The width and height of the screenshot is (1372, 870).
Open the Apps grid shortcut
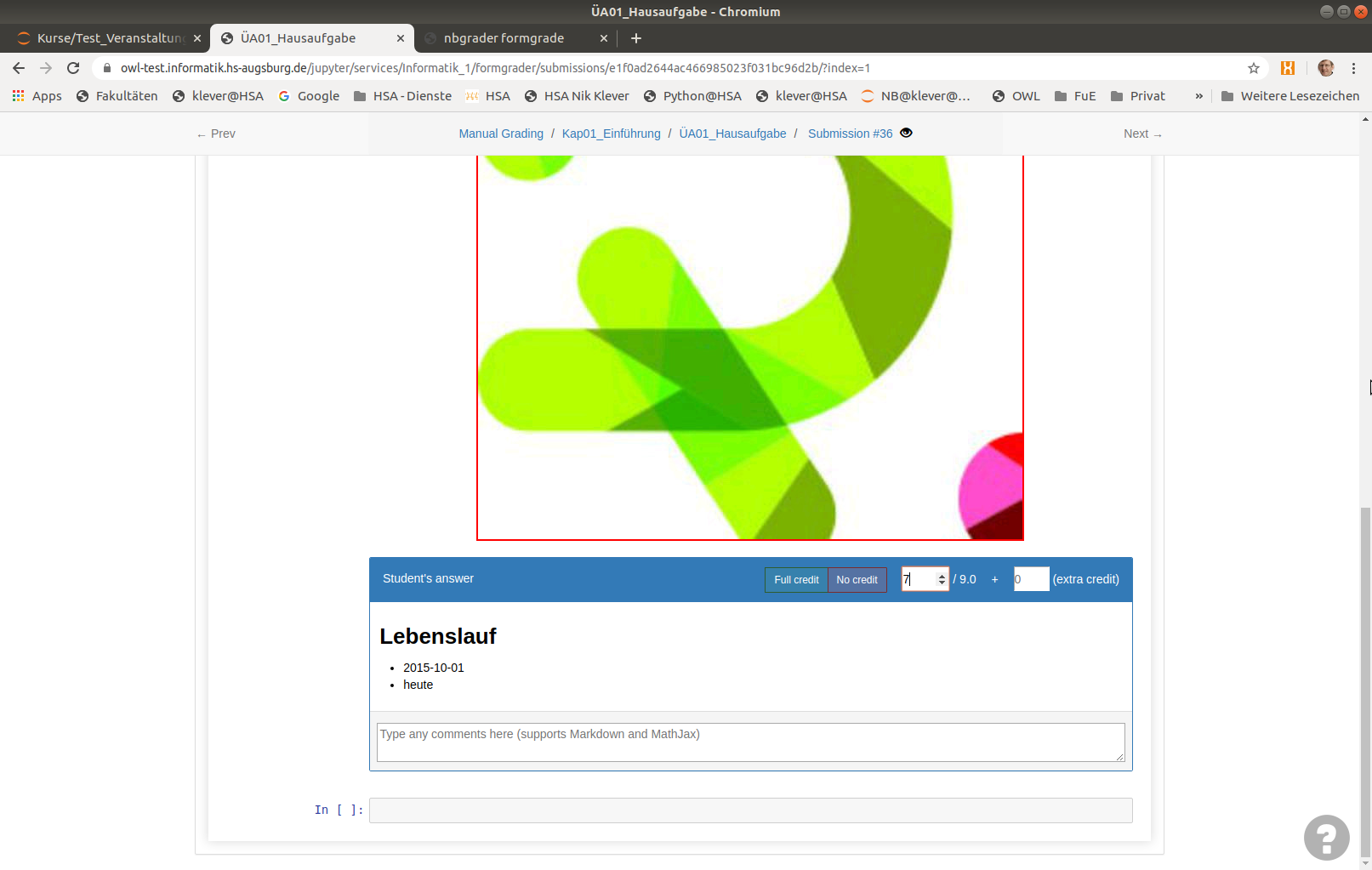37,96
